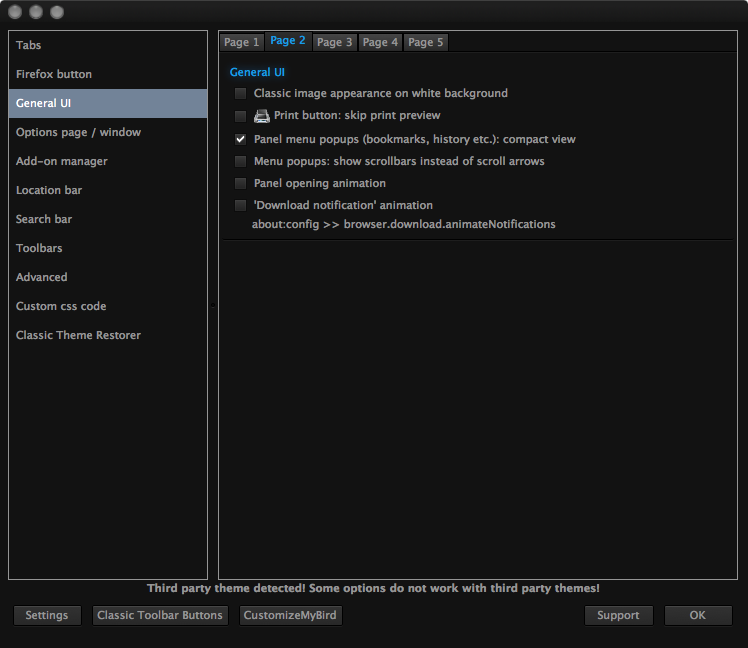Click the printer icon beside Print button option
This screenshot has height=648, width=748.
(x=261, y=116)
